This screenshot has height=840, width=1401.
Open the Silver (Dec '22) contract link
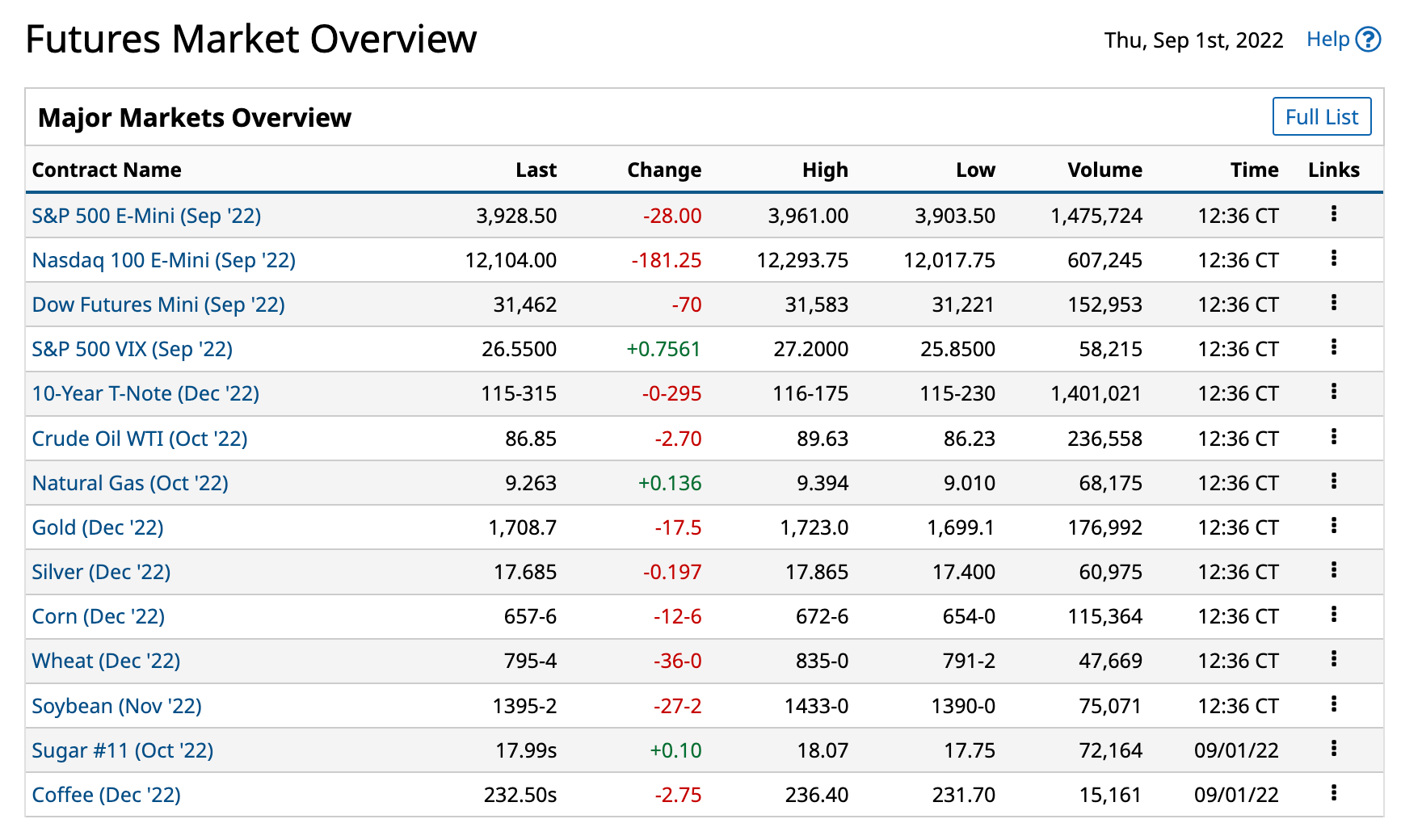(x=101, y=572)
